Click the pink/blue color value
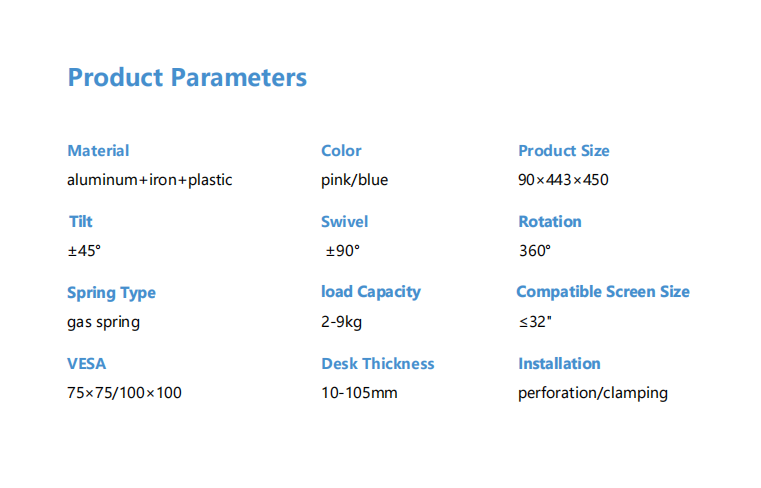 354,180
